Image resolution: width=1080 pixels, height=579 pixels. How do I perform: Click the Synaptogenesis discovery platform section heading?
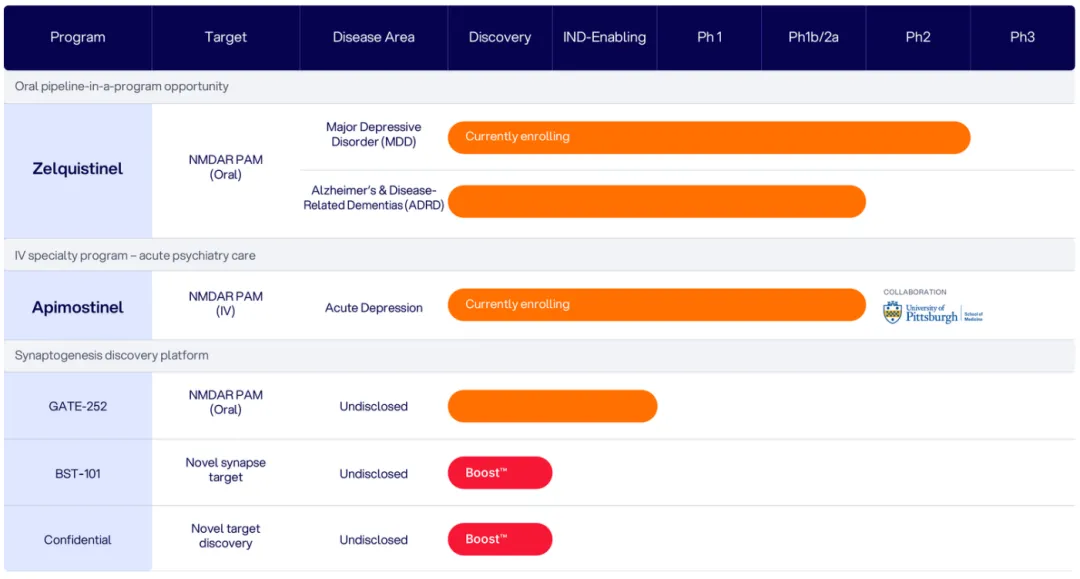112,355
